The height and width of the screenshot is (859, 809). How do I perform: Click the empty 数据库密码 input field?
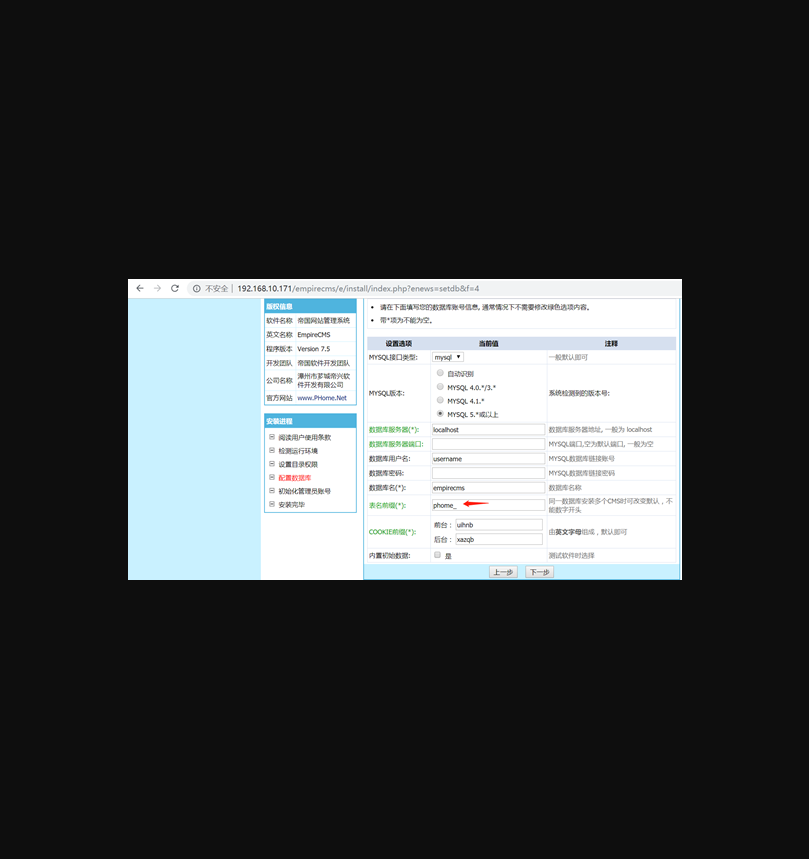tap(487, 473)
